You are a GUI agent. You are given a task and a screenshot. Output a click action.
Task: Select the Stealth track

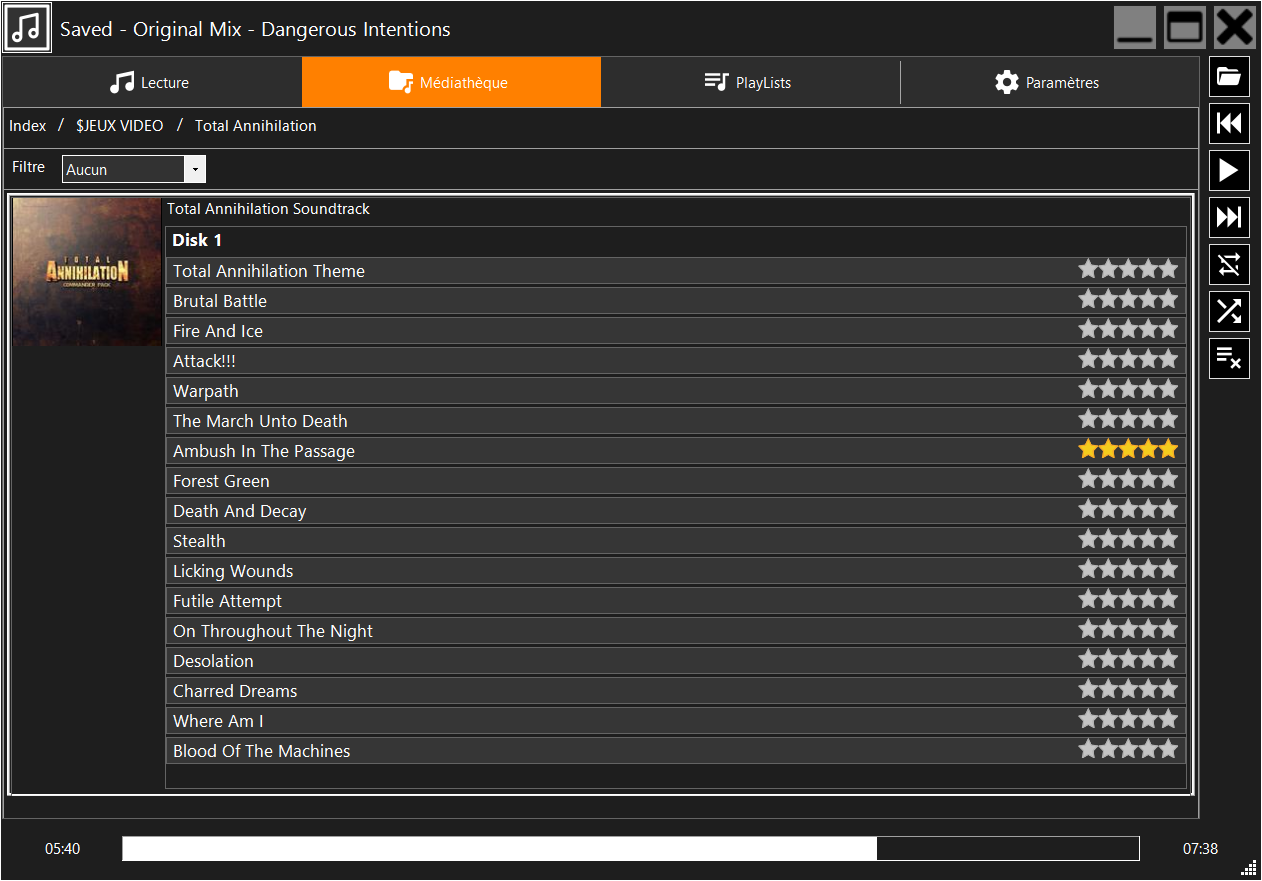676,541
